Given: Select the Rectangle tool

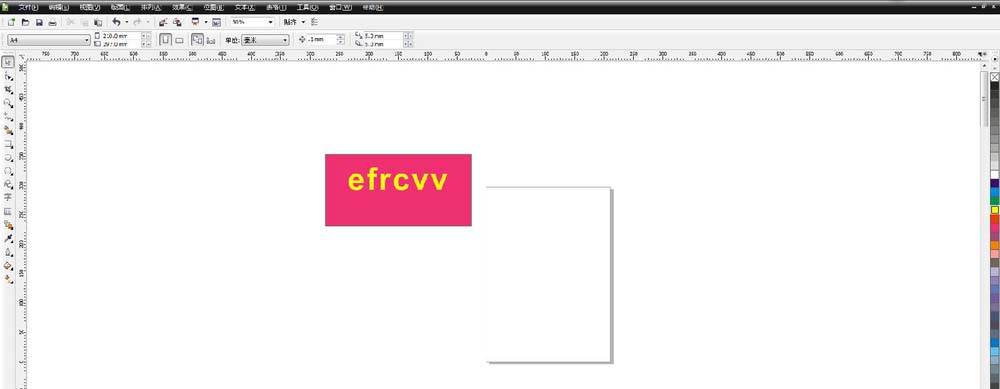Looking at the screenshot, I should tap(8, 144).
